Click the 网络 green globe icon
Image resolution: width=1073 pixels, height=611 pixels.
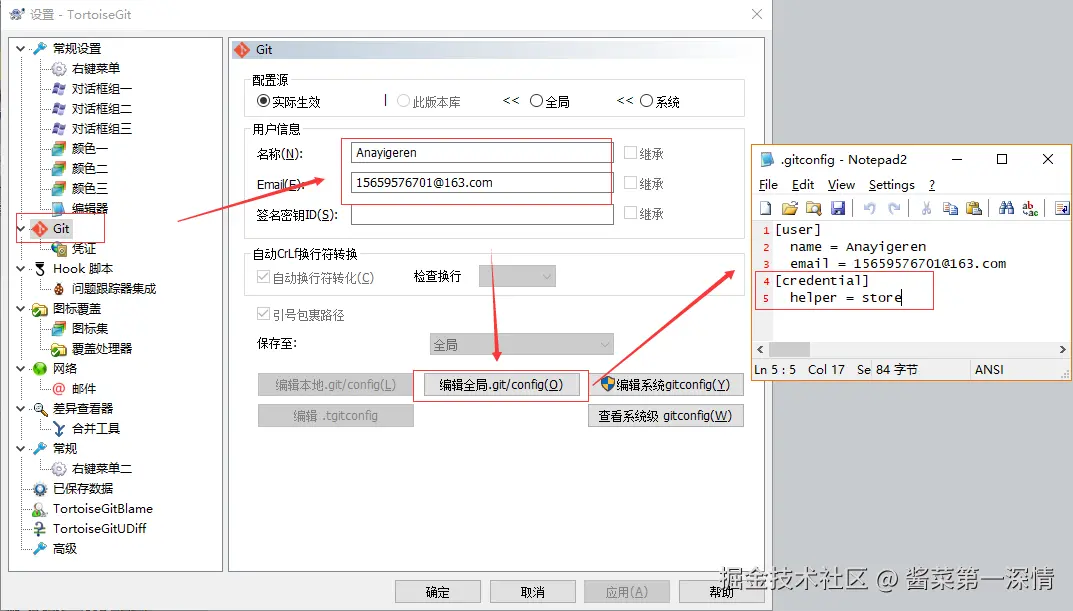[40, 369]
